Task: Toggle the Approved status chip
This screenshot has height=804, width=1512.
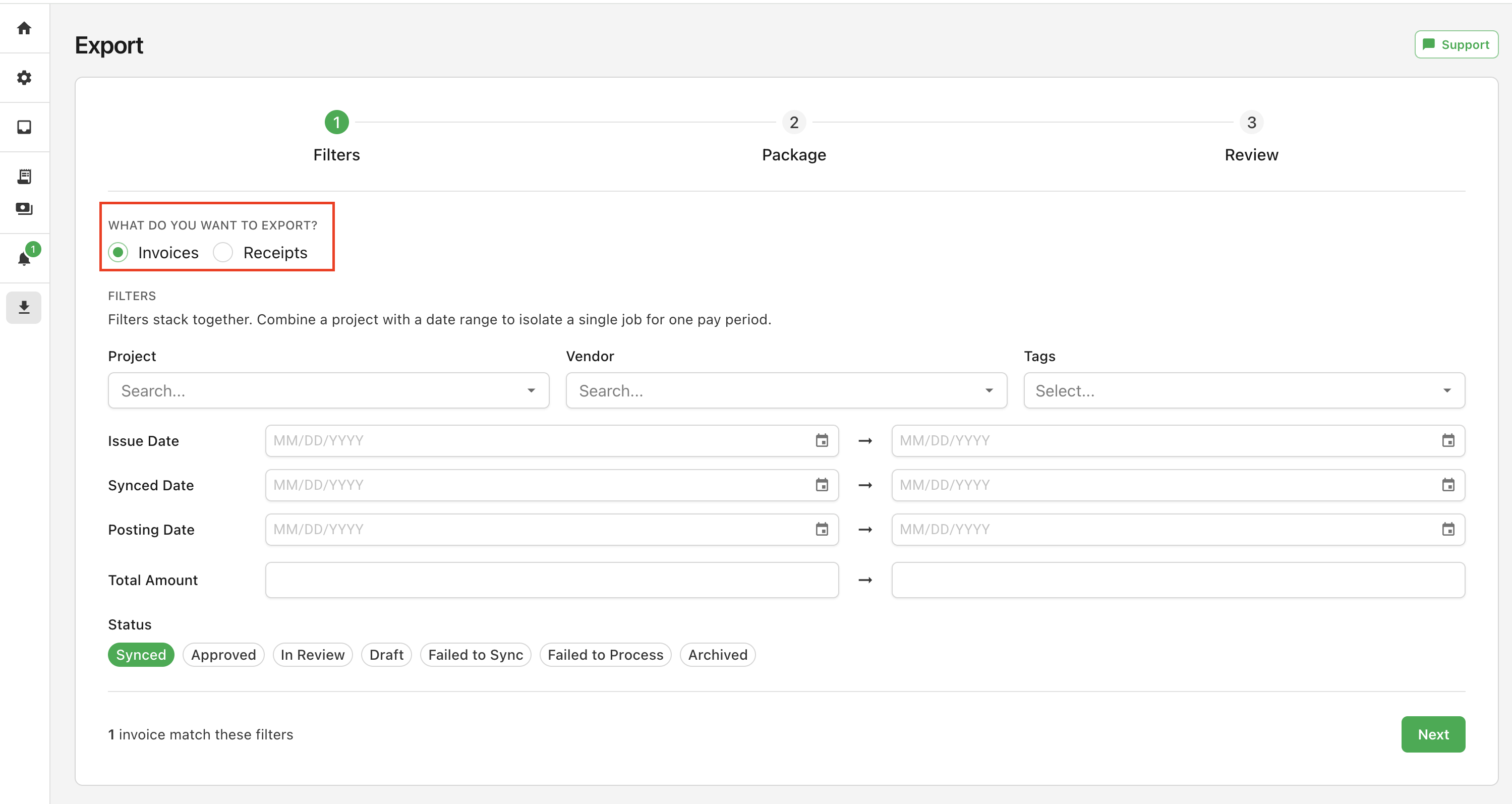Action: click(223, 654)
